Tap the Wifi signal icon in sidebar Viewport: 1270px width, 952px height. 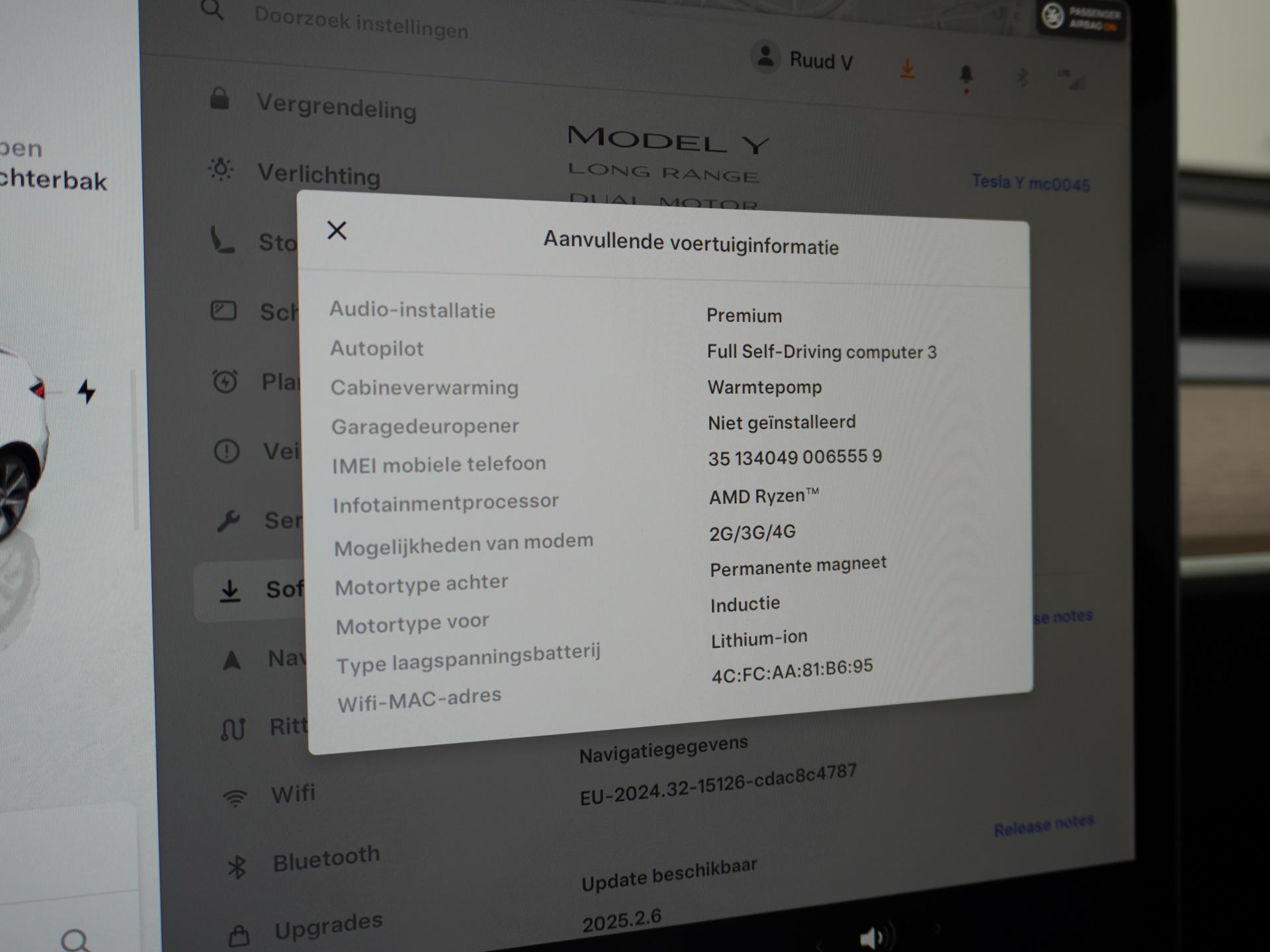(x=235, y=798)
